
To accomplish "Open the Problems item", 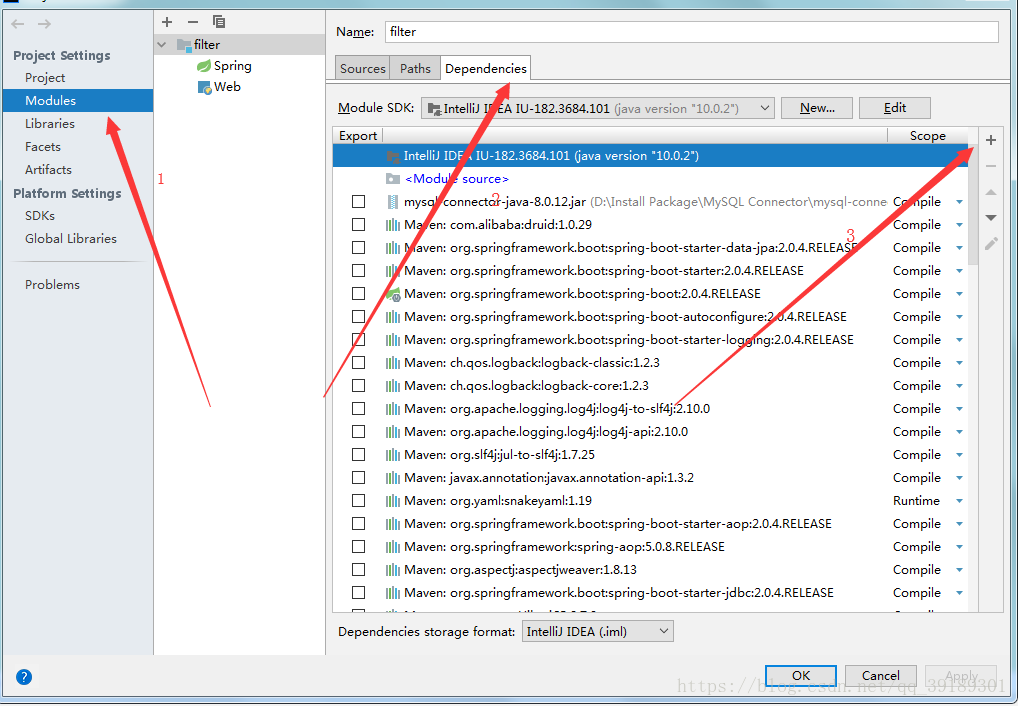I will (x=52, y=284).
